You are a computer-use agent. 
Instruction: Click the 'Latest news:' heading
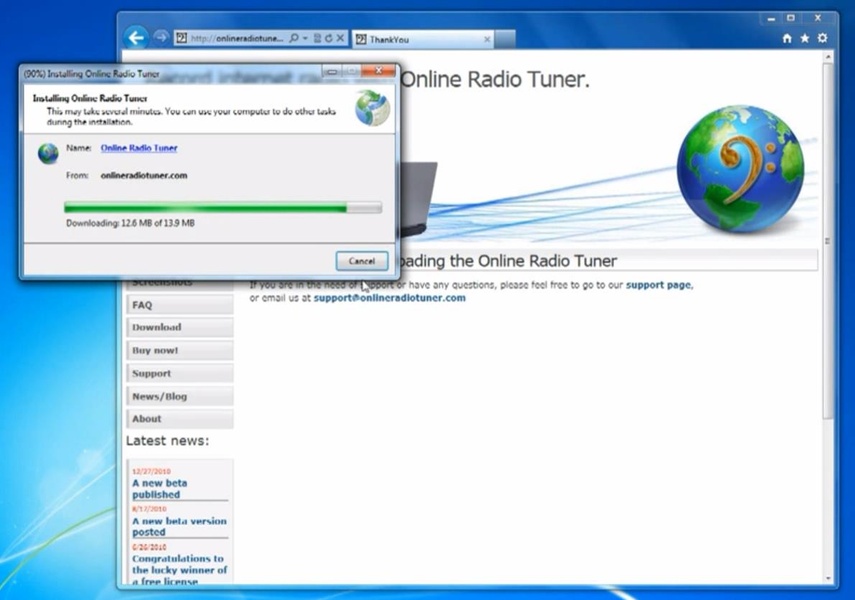pyautogui.click(x=167, y=441)
